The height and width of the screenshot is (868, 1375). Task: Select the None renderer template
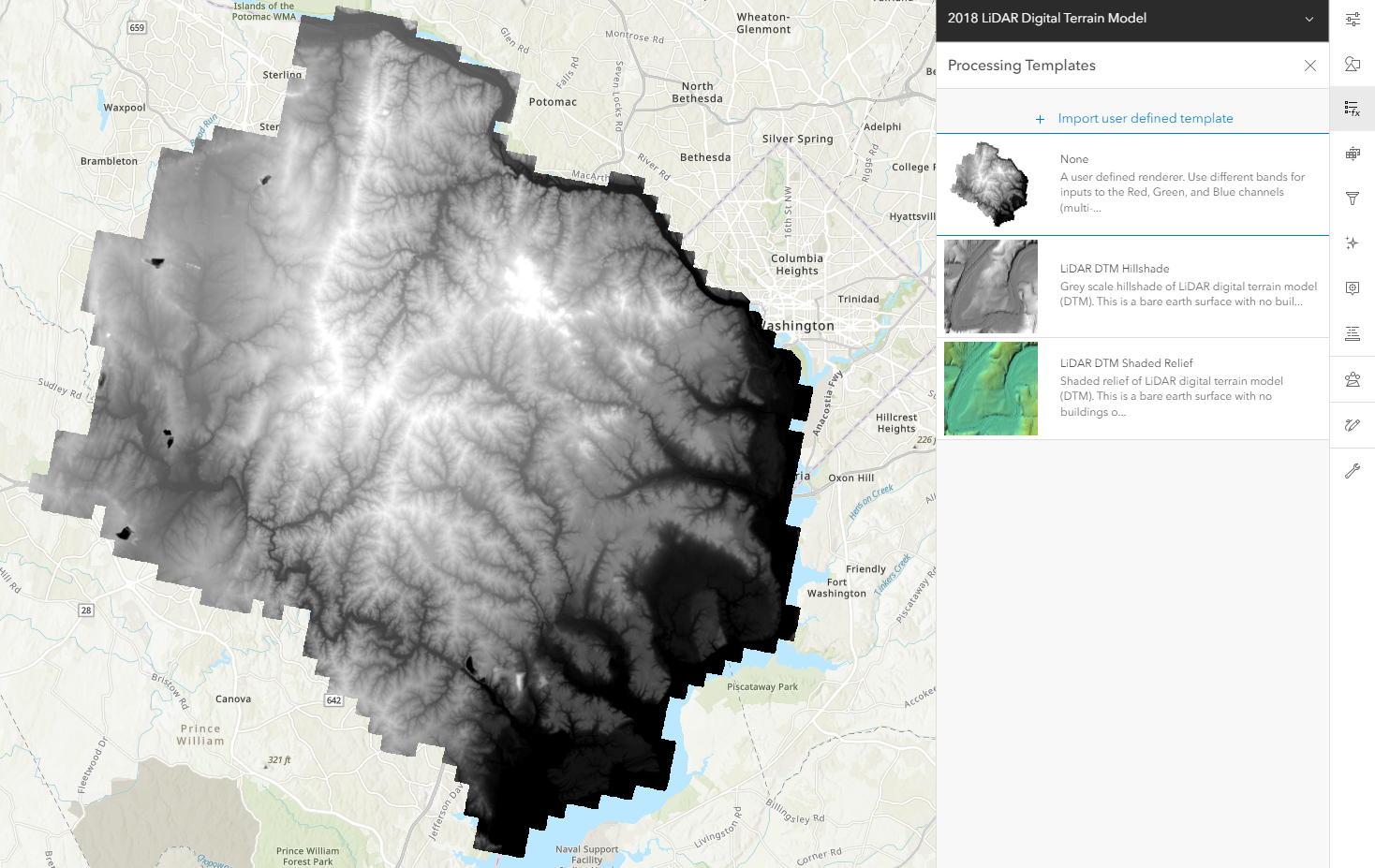click(x=1132, y=184)
